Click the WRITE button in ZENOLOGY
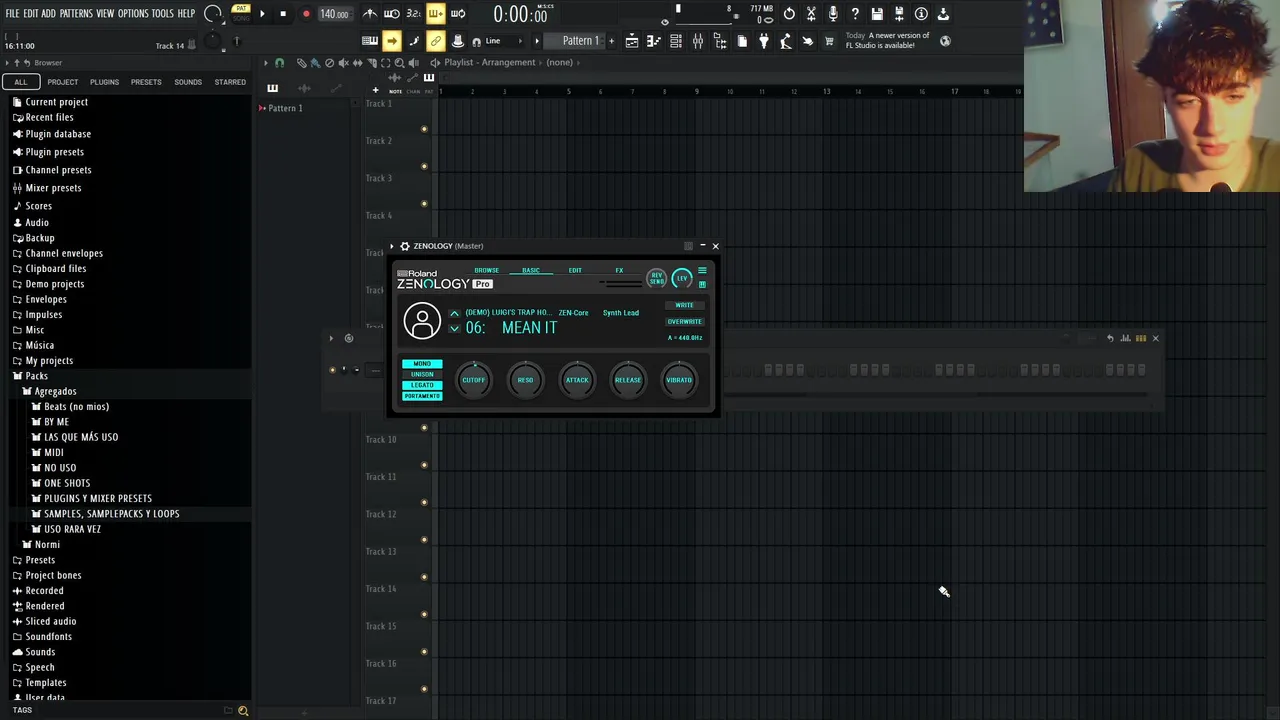 pos(684,305)
